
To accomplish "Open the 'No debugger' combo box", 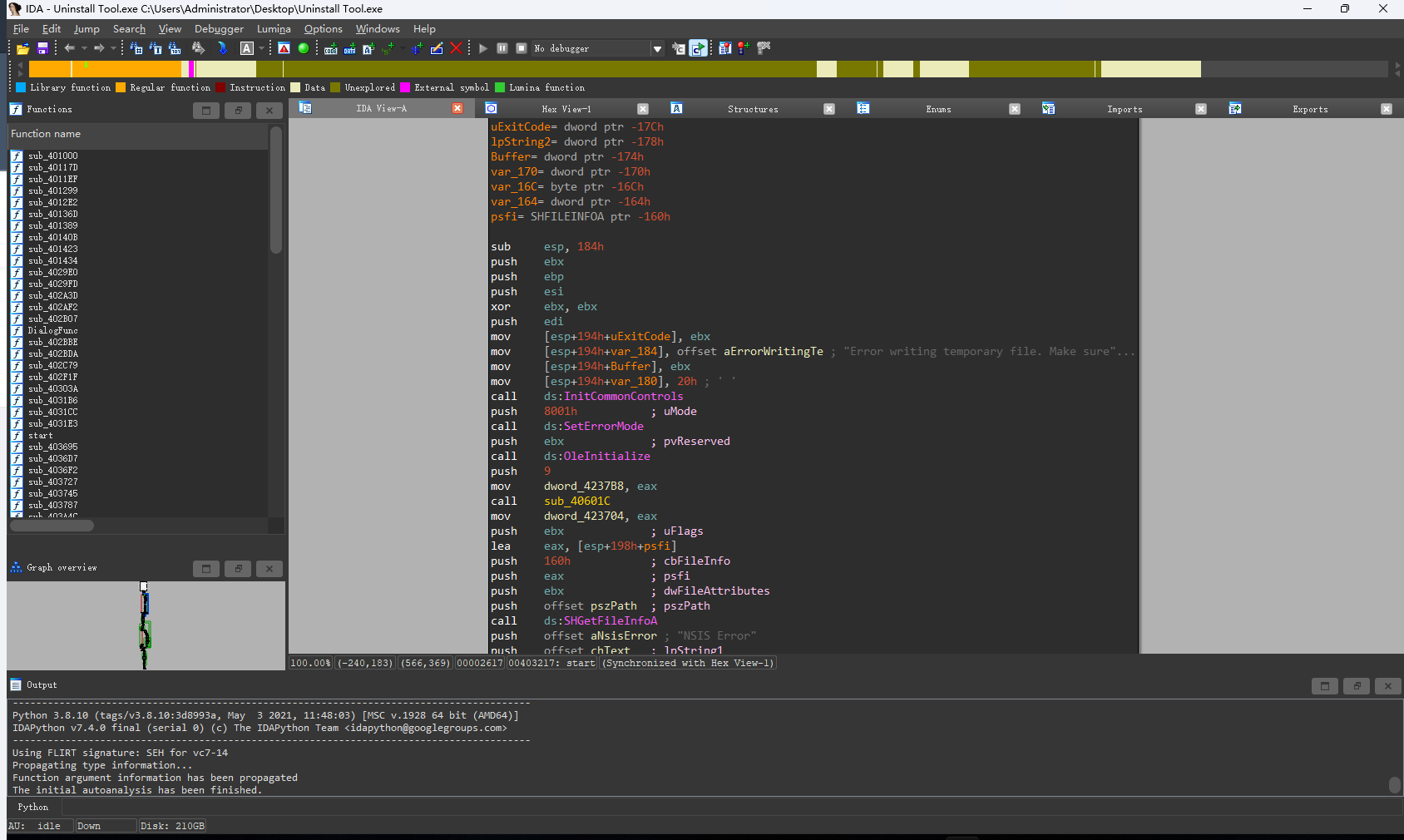I will click(x=598, y=48).
